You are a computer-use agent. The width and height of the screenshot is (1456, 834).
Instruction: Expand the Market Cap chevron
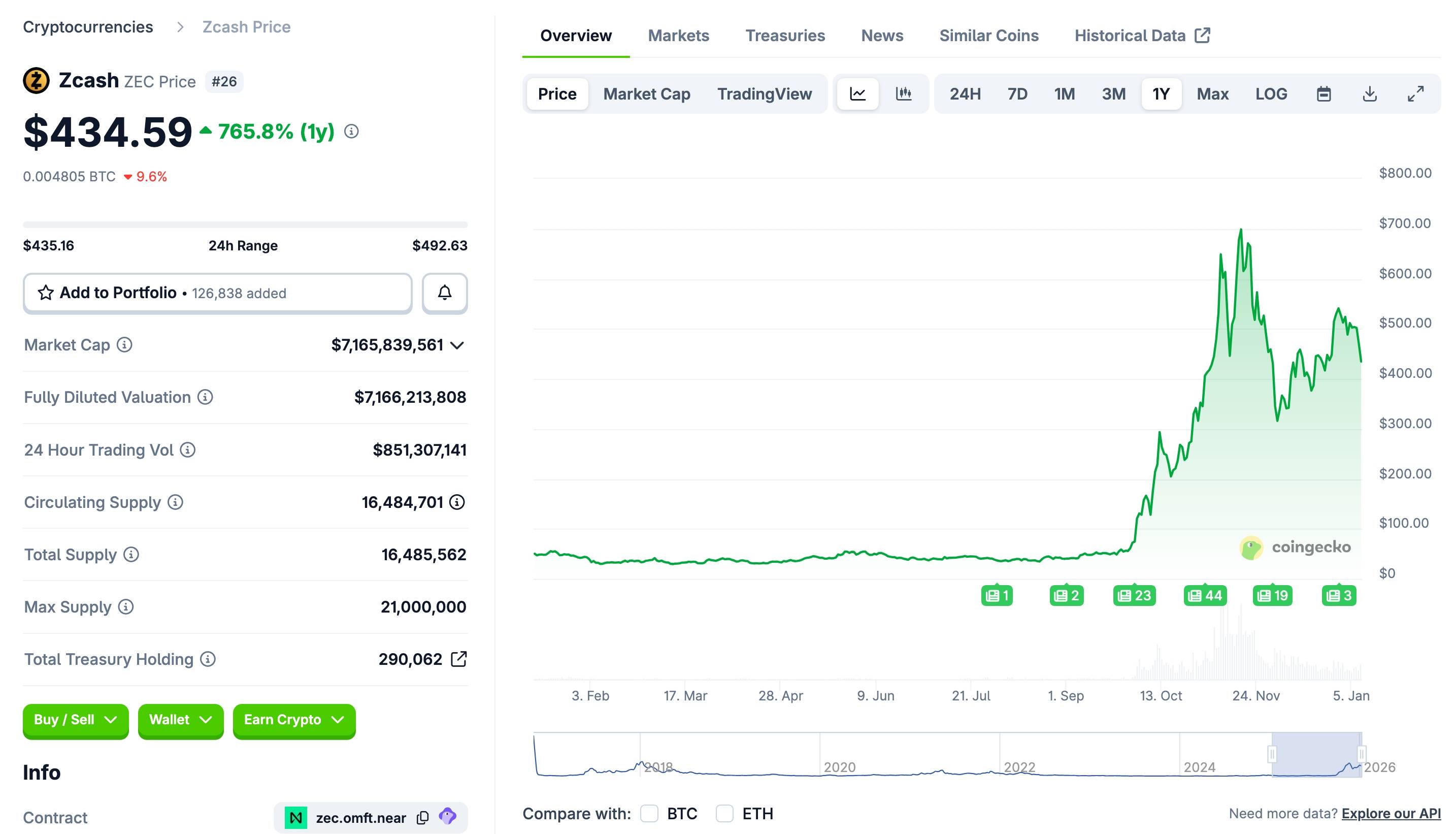(456, 345)
